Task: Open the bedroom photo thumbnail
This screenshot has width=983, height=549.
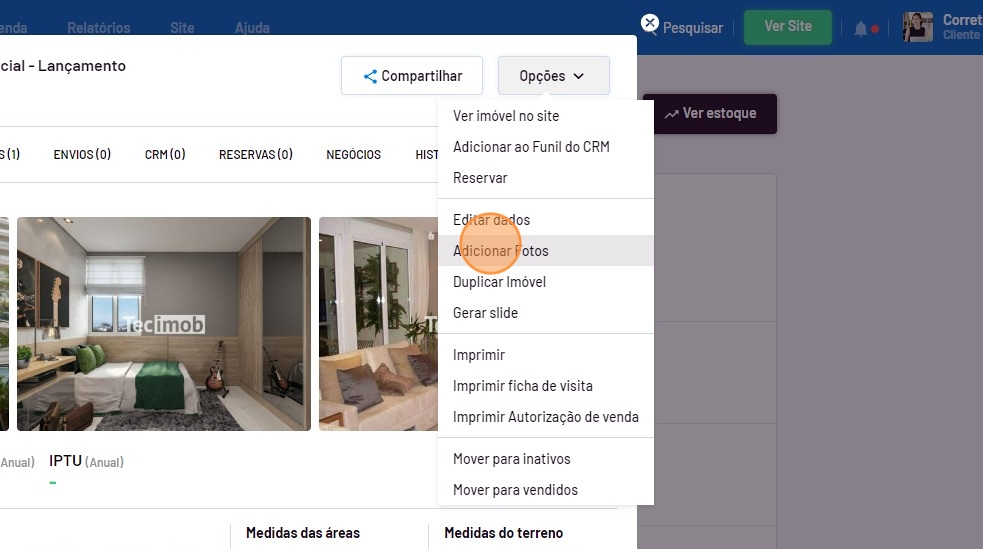Action: pos(164,324)
